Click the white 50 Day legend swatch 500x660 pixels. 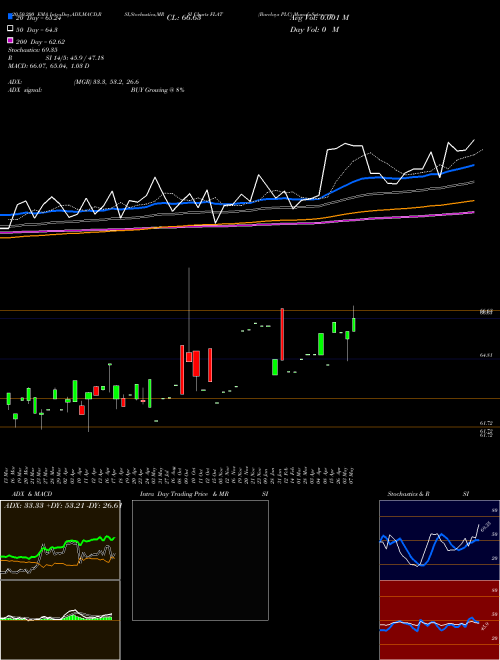coord(10,29)
